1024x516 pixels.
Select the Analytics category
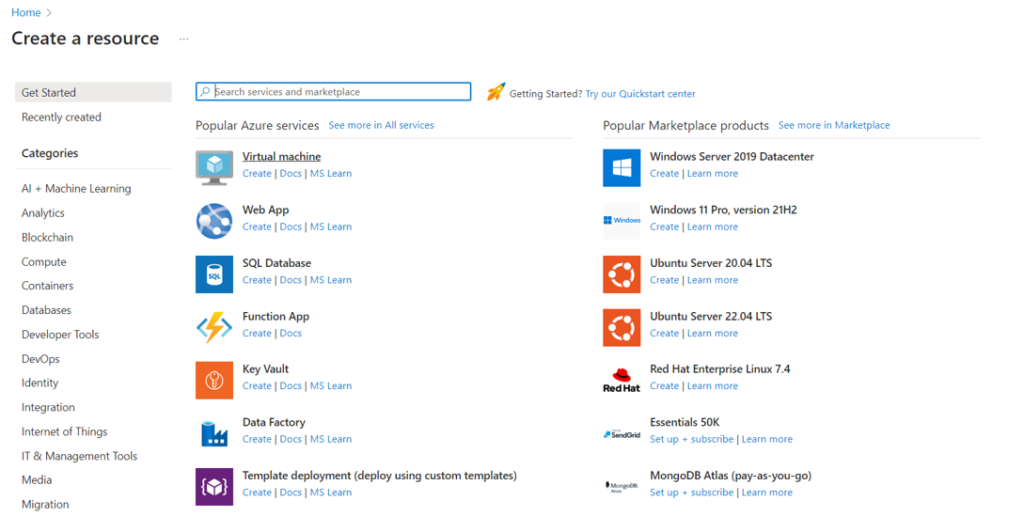(43, 213)
